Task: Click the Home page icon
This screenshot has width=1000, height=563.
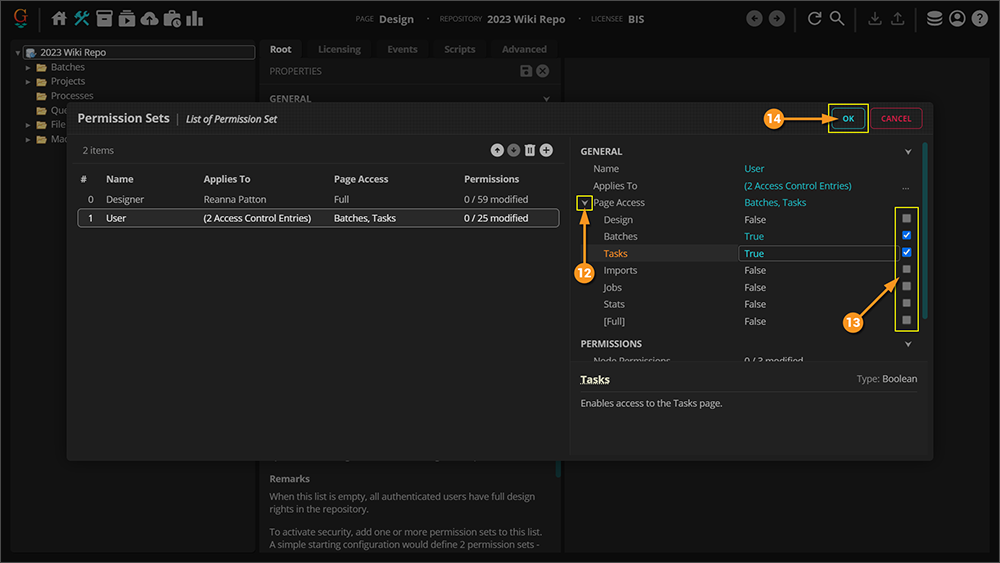Action: point(59,18)
